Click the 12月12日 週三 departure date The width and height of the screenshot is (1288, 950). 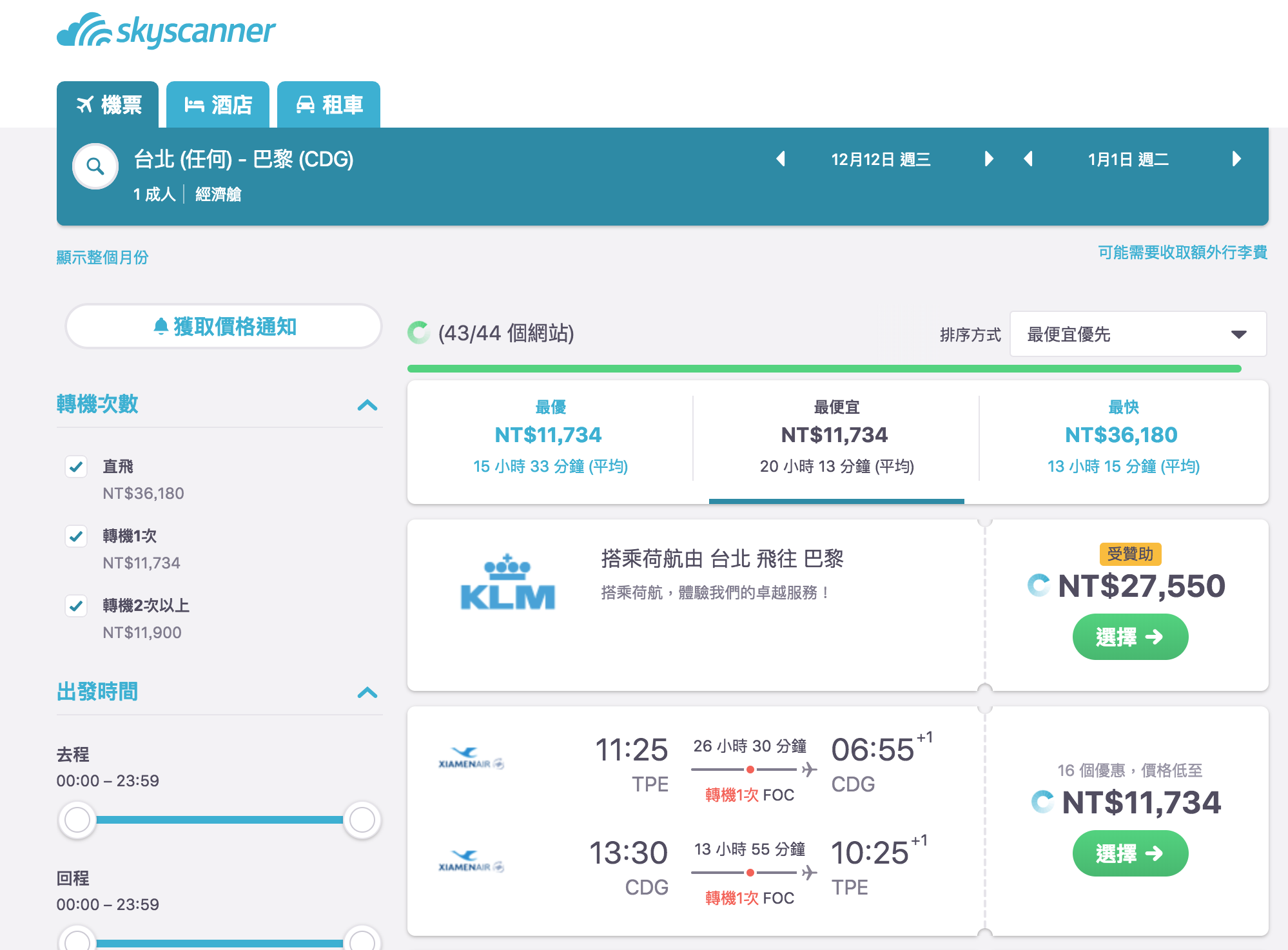[881, 159]
